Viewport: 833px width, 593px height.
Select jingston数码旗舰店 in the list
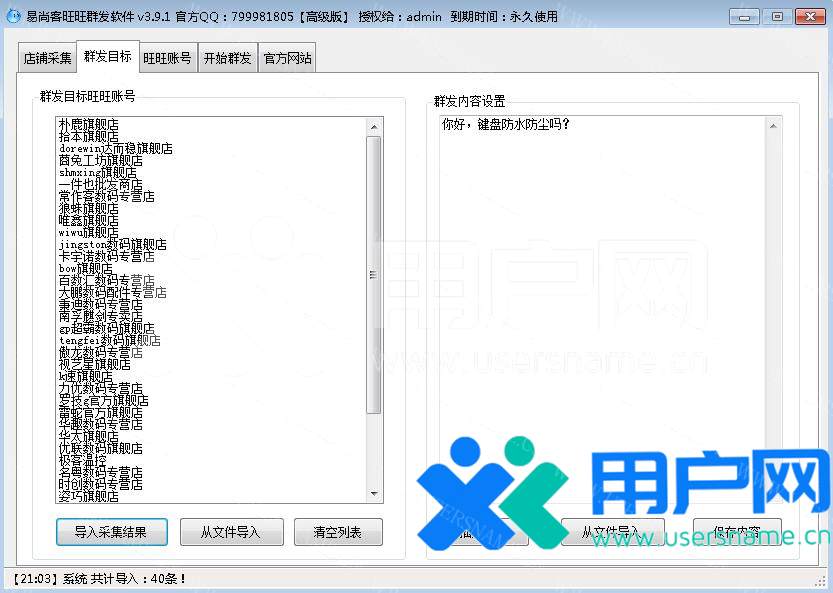(x=113, y=244)
